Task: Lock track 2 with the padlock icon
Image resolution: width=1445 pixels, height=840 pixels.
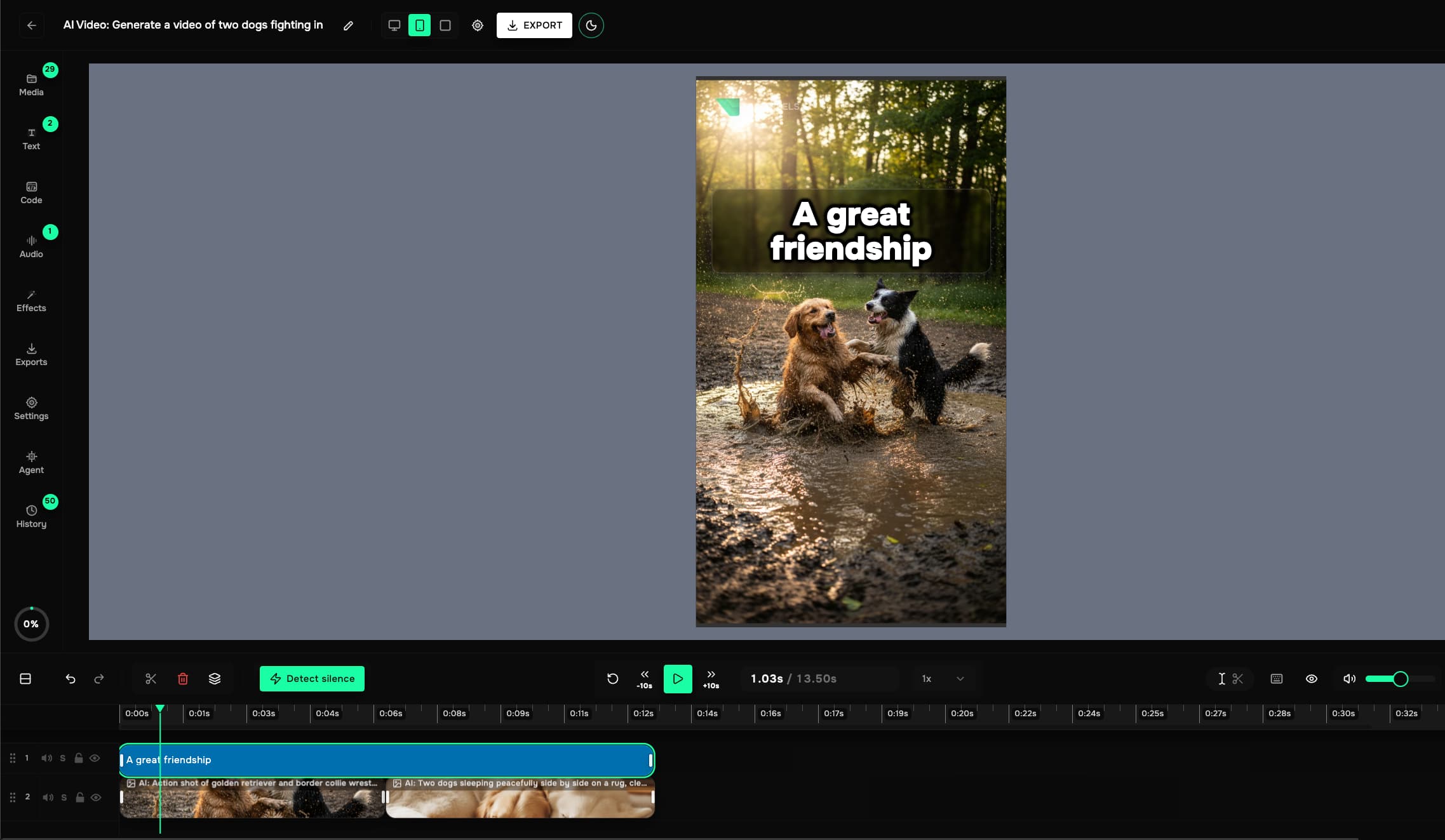Action: pos(80,797)
